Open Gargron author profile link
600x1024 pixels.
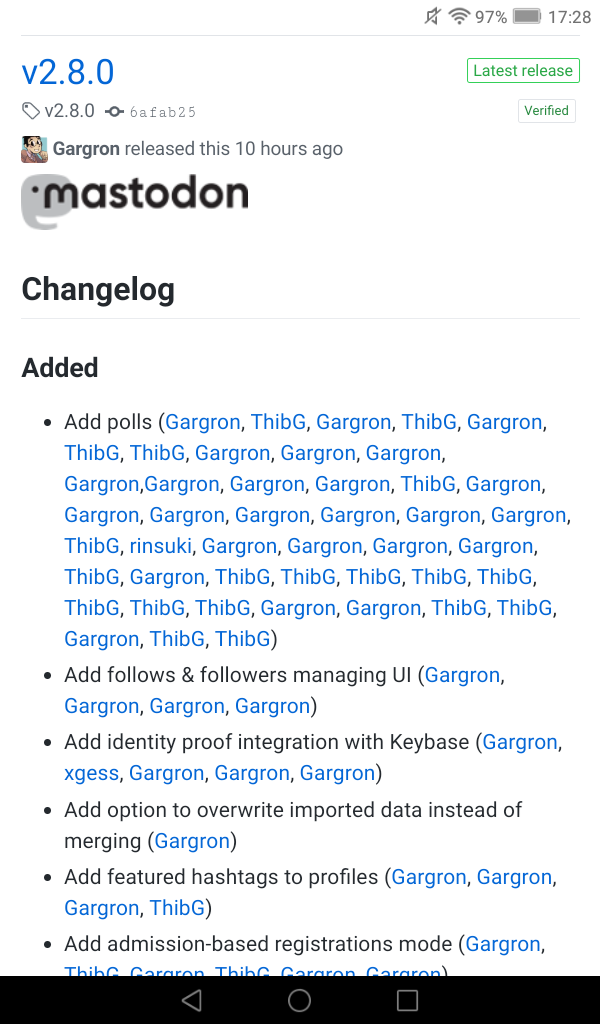86,149
